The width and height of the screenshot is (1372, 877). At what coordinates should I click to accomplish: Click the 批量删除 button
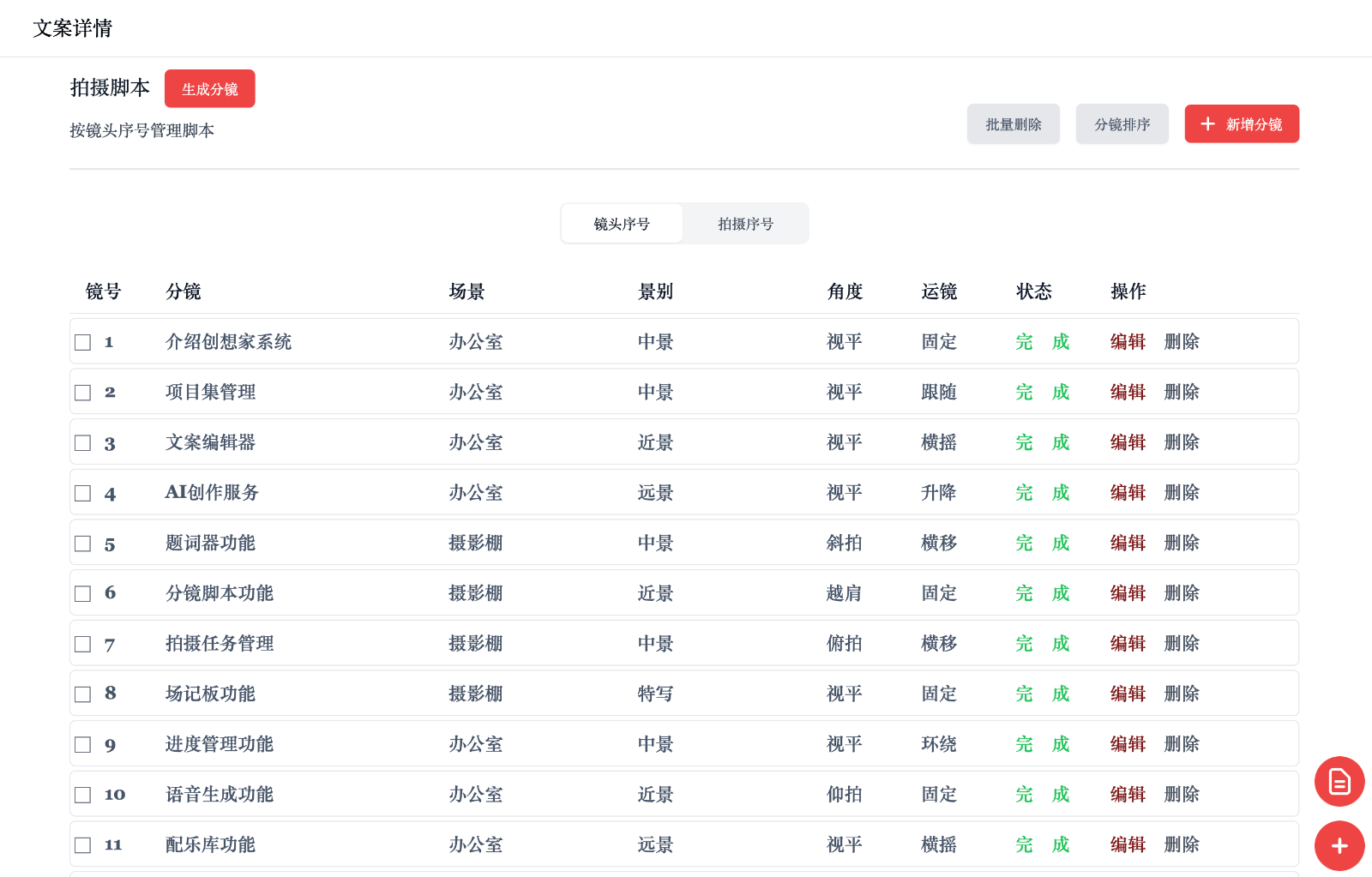[1013, 124]
